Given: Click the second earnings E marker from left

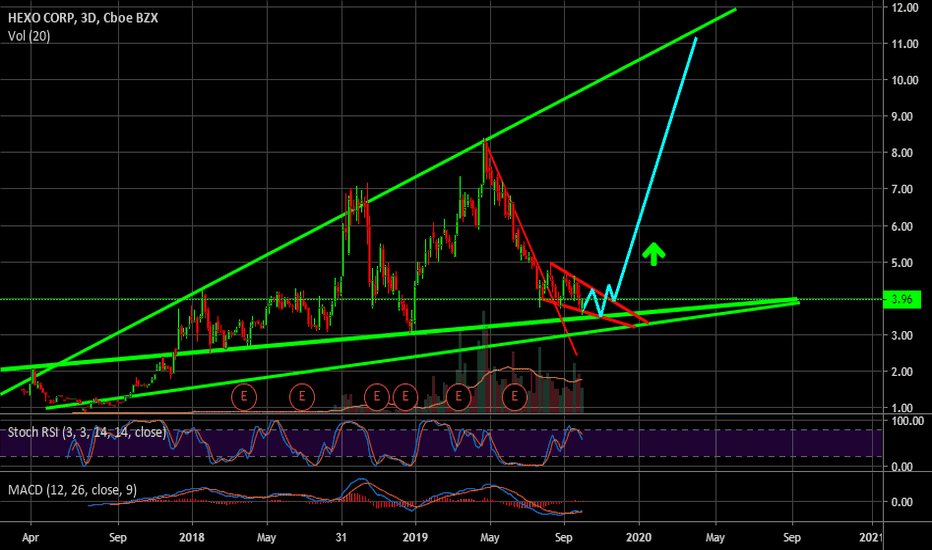Looking at the screenshot, I should pyautogui.click(x=301, y=397).
